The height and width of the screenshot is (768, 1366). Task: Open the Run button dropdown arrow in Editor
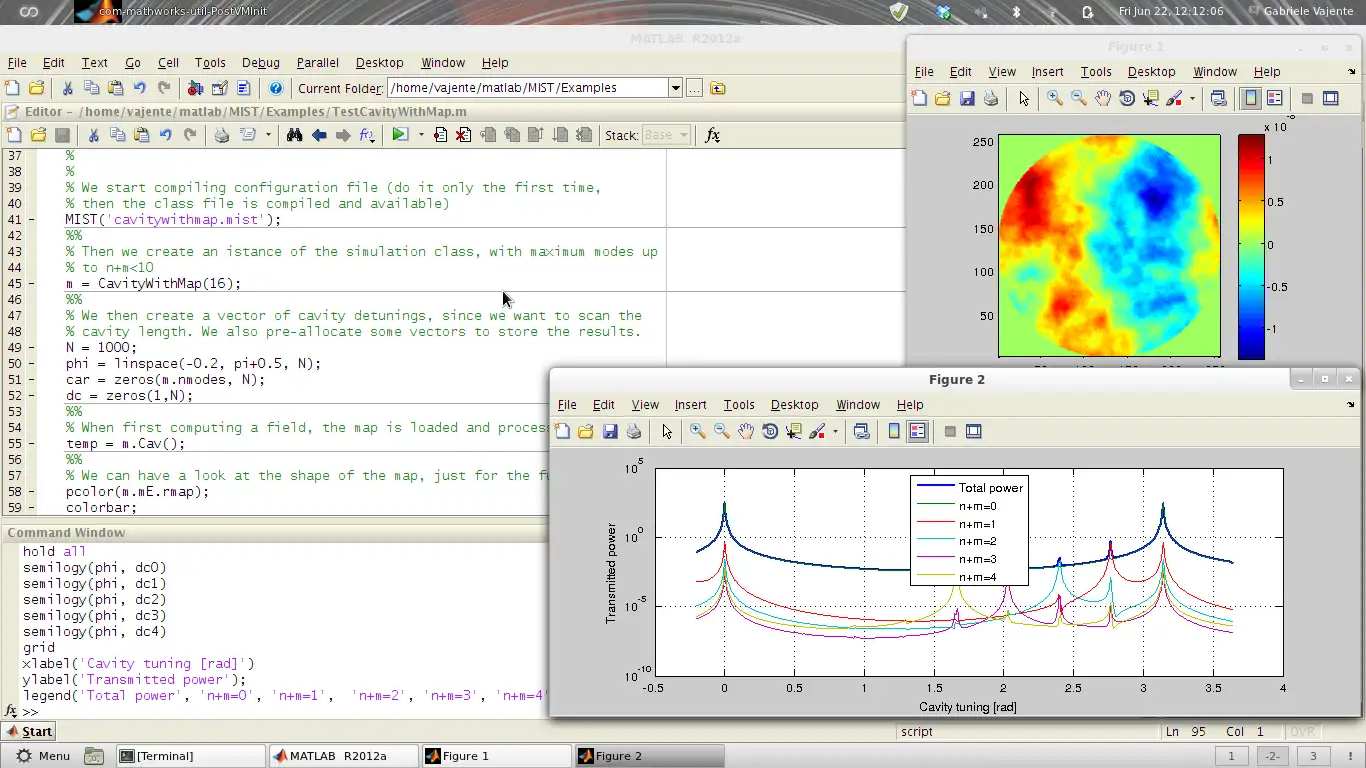click(x=421, y=135)
